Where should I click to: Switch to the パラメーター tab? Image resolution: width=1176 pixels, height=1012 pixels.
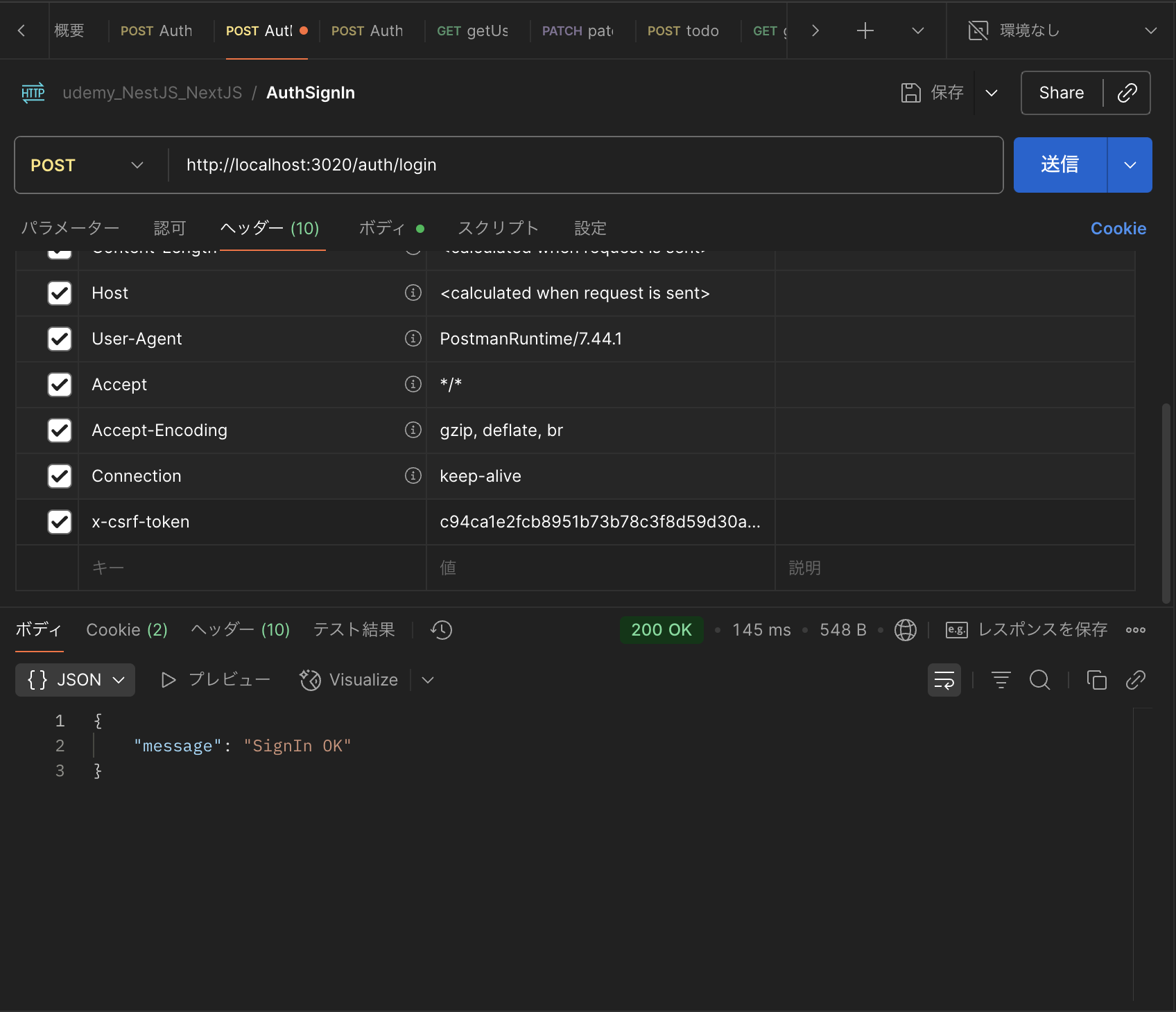pyautogui.click(x=71, y=228)
